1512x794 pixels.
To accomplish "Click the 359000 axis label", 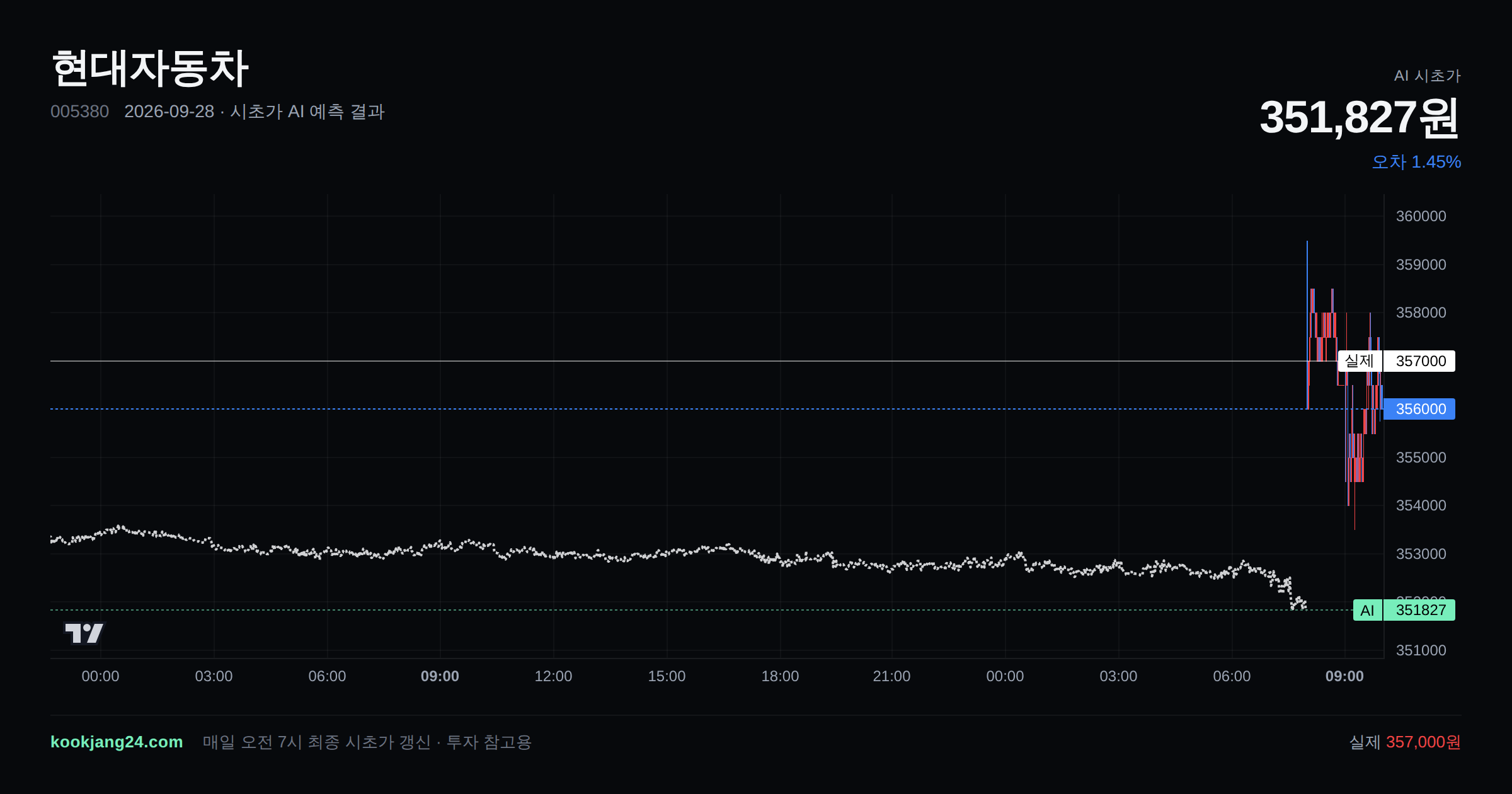I will (x=1421, y=265).
